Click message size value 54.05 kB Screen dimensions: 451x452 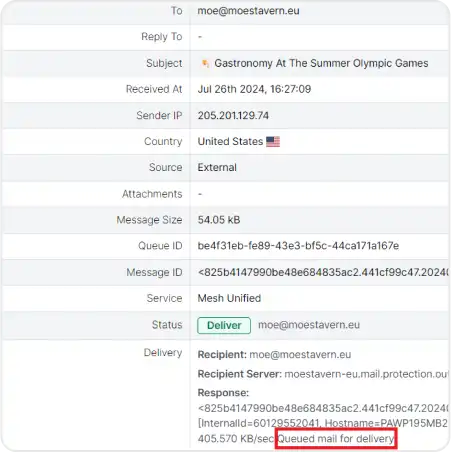(x=219, y=220)
